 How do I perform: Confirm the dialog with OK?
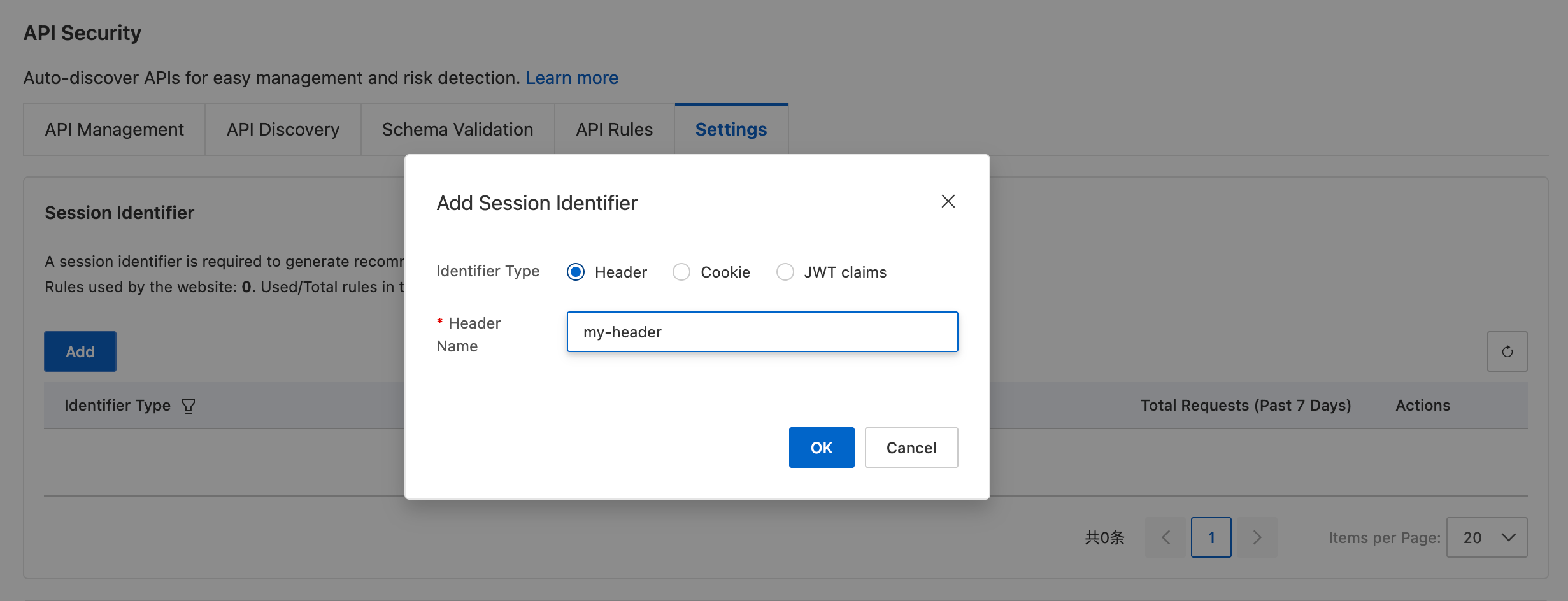[821, 448]
